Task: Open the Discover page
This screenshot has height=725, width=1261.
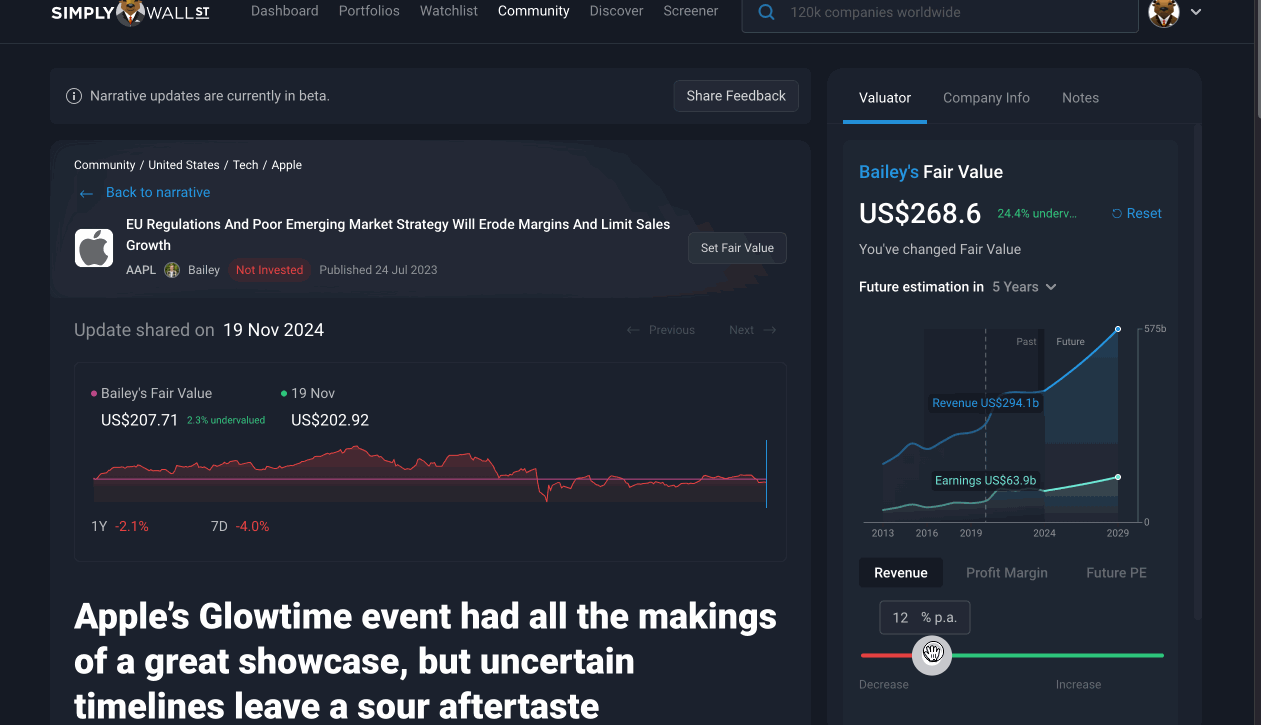Action: click(617, 11)
